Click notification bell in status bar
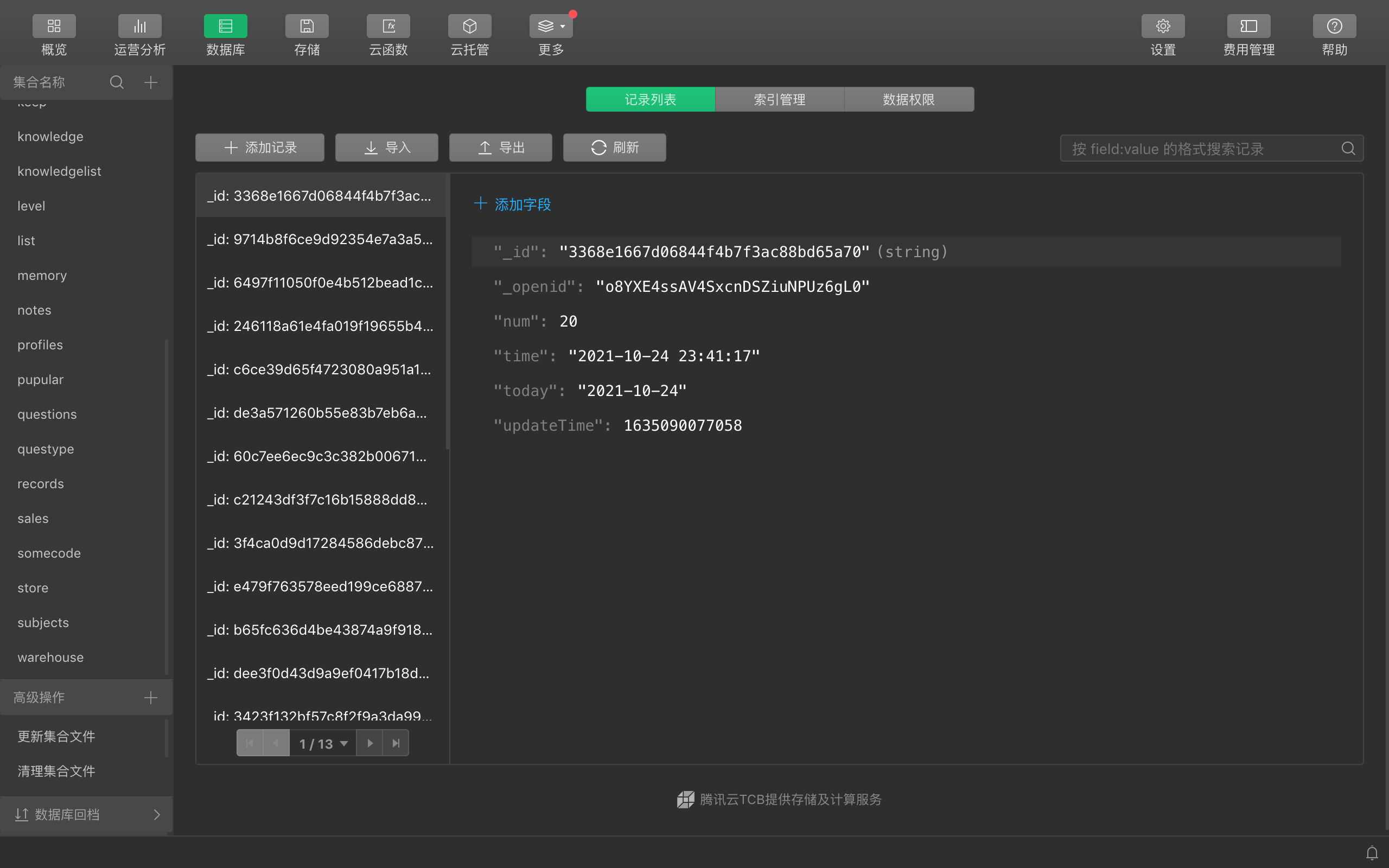Screen dimensions: 1389x868 (x=1372, y=853)
